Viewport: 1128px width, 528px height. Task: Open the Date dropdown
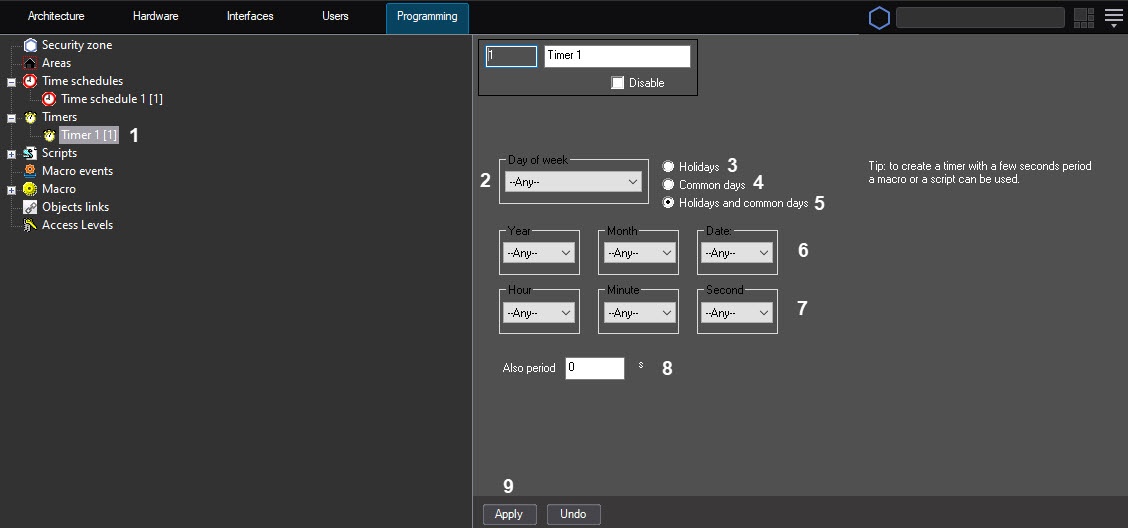[737, 253]
